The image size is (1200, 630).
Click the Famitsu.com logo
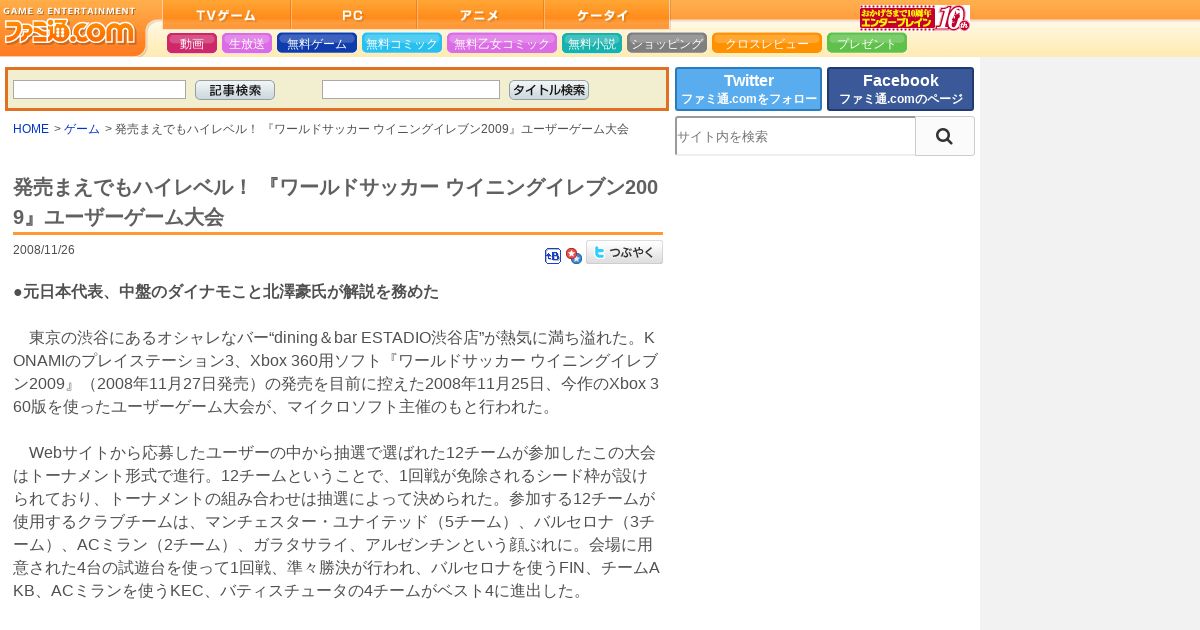[69, 27]
